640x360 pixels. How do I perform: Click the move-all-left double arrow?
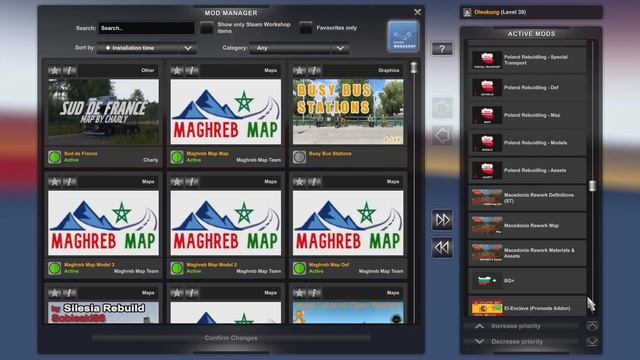(442, 247)
